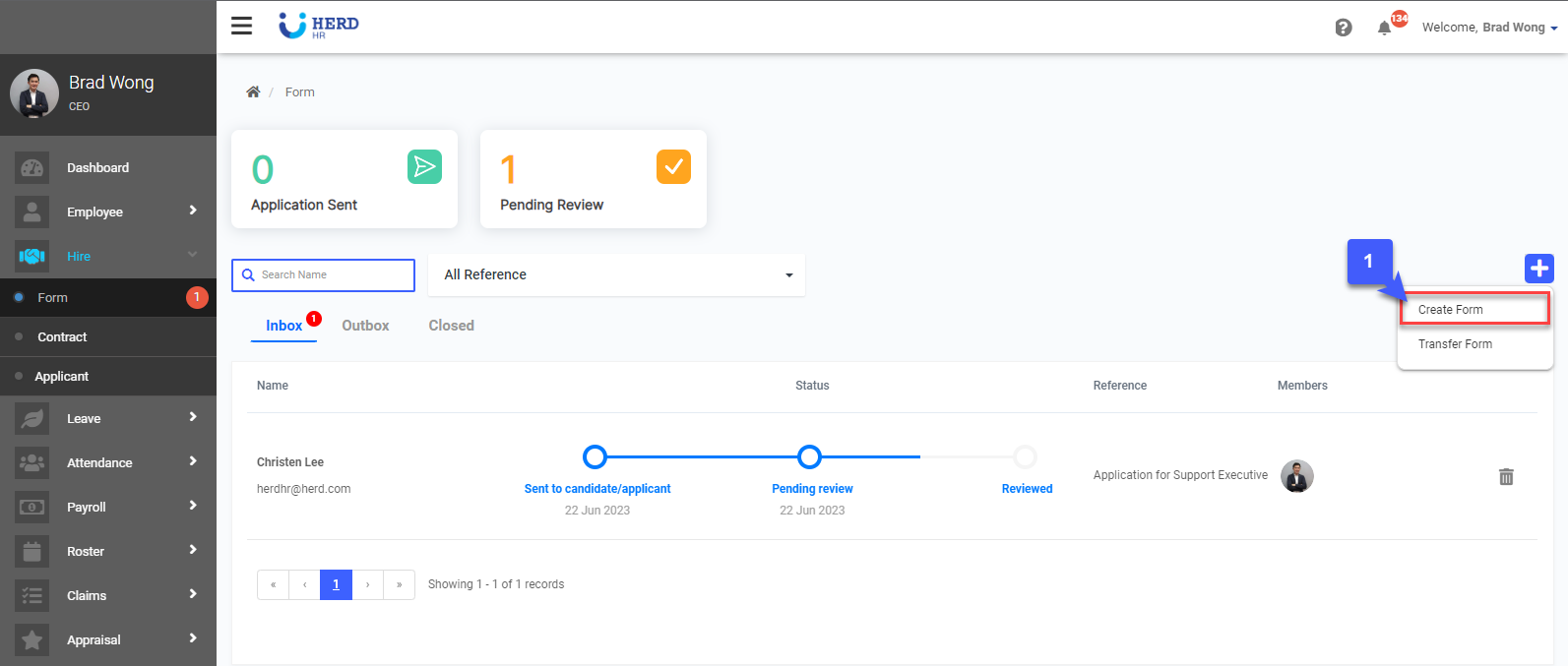The image size is (1568, 666).
Task: Expand the Employee sidebar section
Action: tap(108, 212)
